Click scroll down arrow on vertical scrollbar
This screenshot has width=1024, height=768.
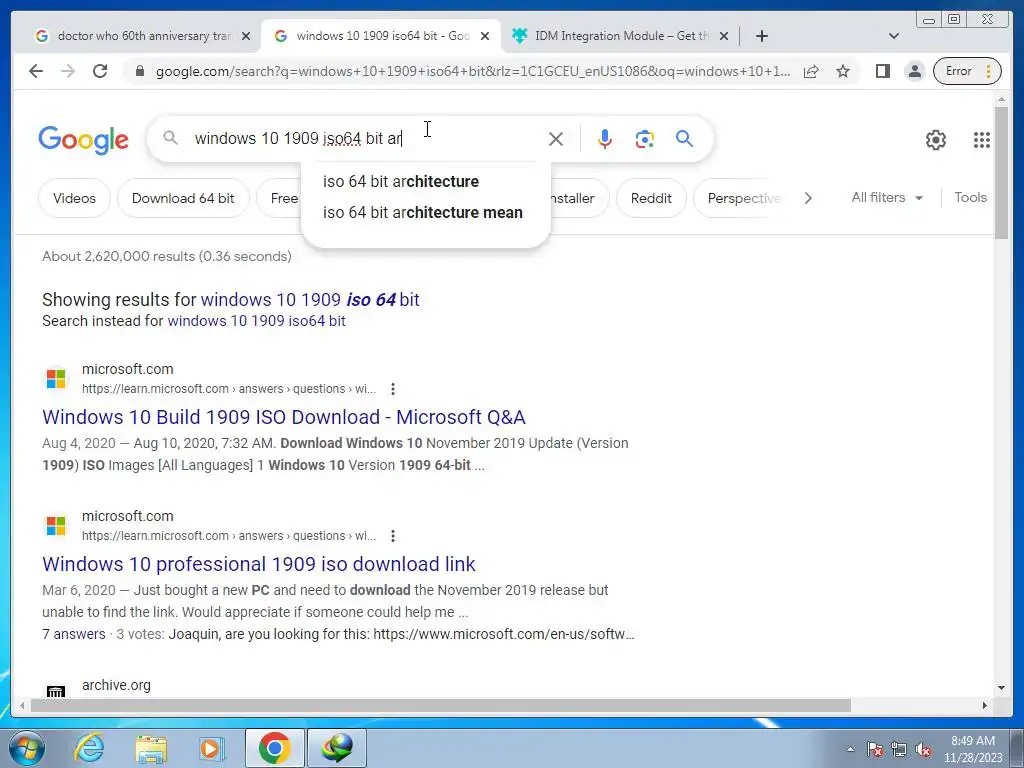coord(1001,688)
